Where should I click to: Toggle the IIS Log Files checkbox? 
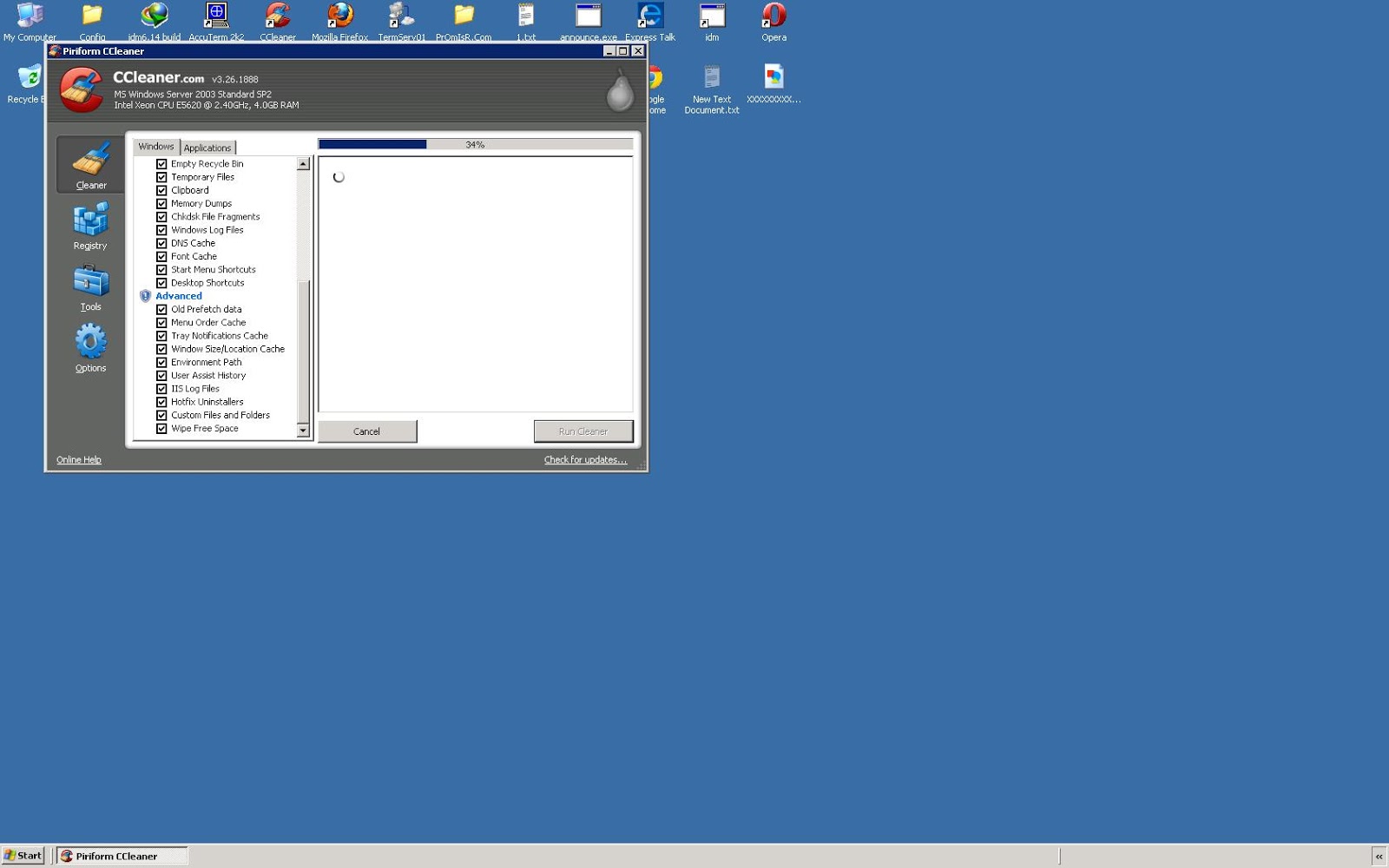point(161,389)
